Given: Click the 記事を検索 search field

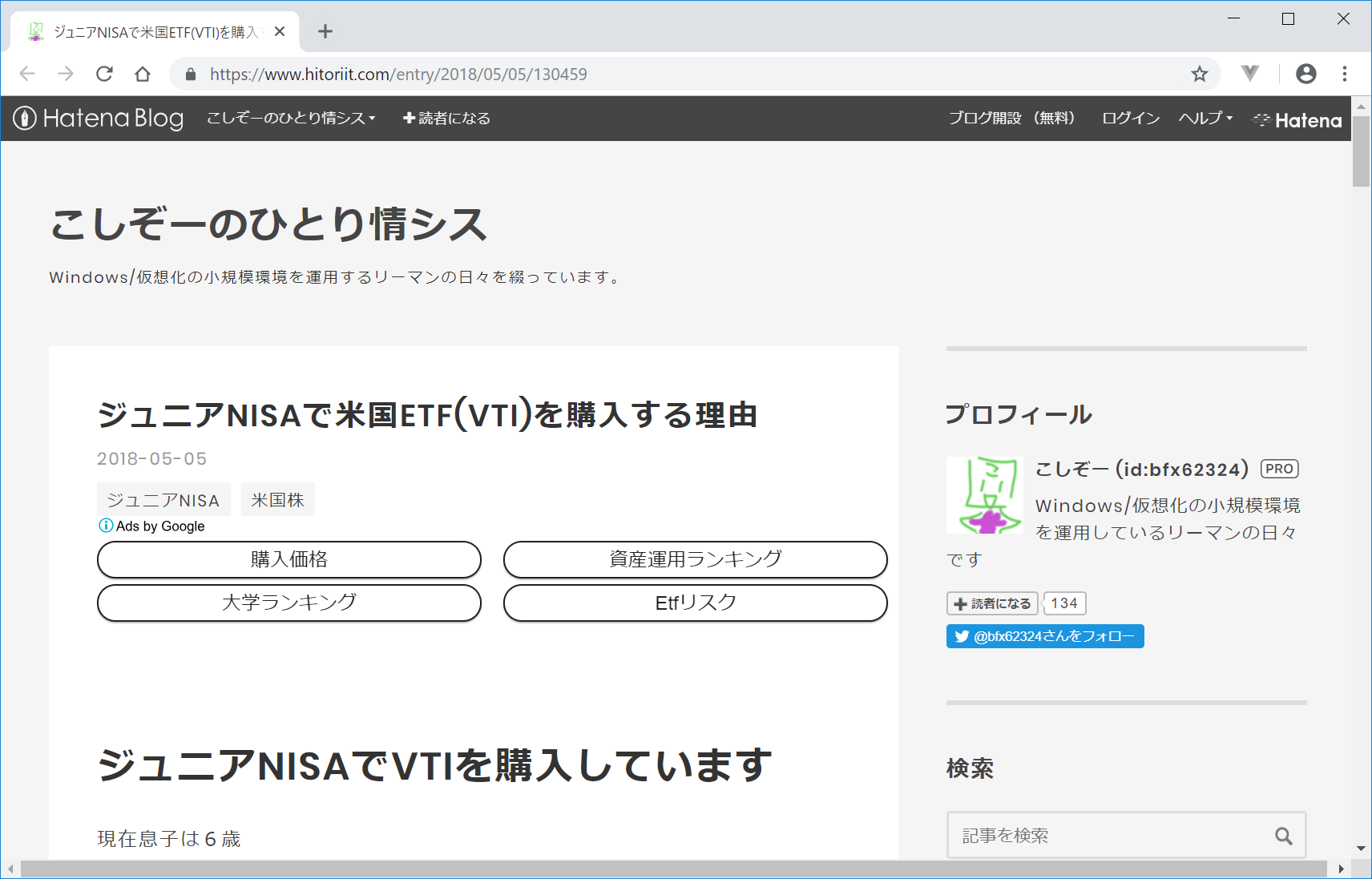Looking at the screenshot, I should [1110, 836].
